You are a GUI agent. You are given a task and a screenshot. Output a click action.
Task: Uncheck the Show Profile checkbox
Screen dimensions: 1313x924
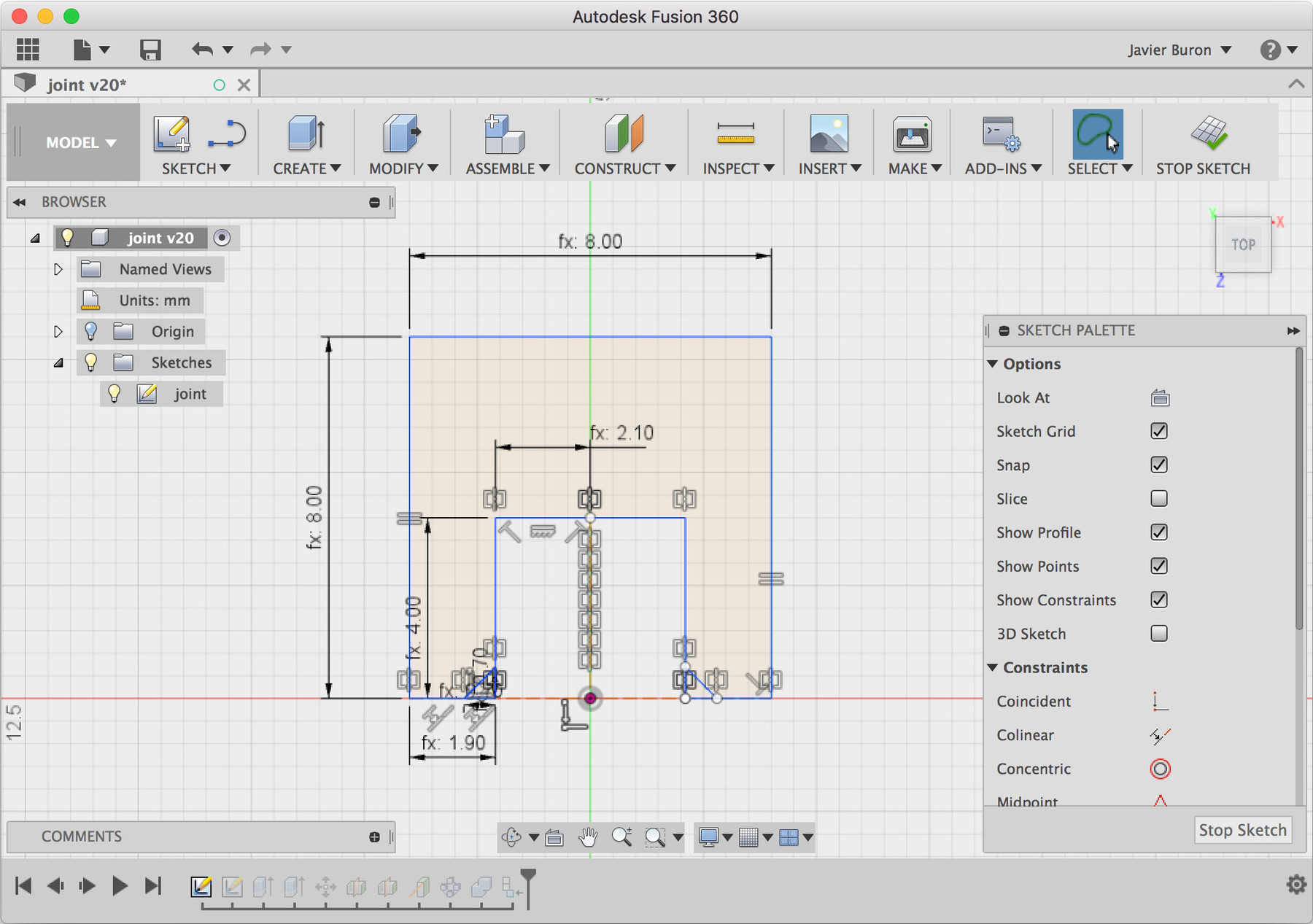pos(1159,532)
